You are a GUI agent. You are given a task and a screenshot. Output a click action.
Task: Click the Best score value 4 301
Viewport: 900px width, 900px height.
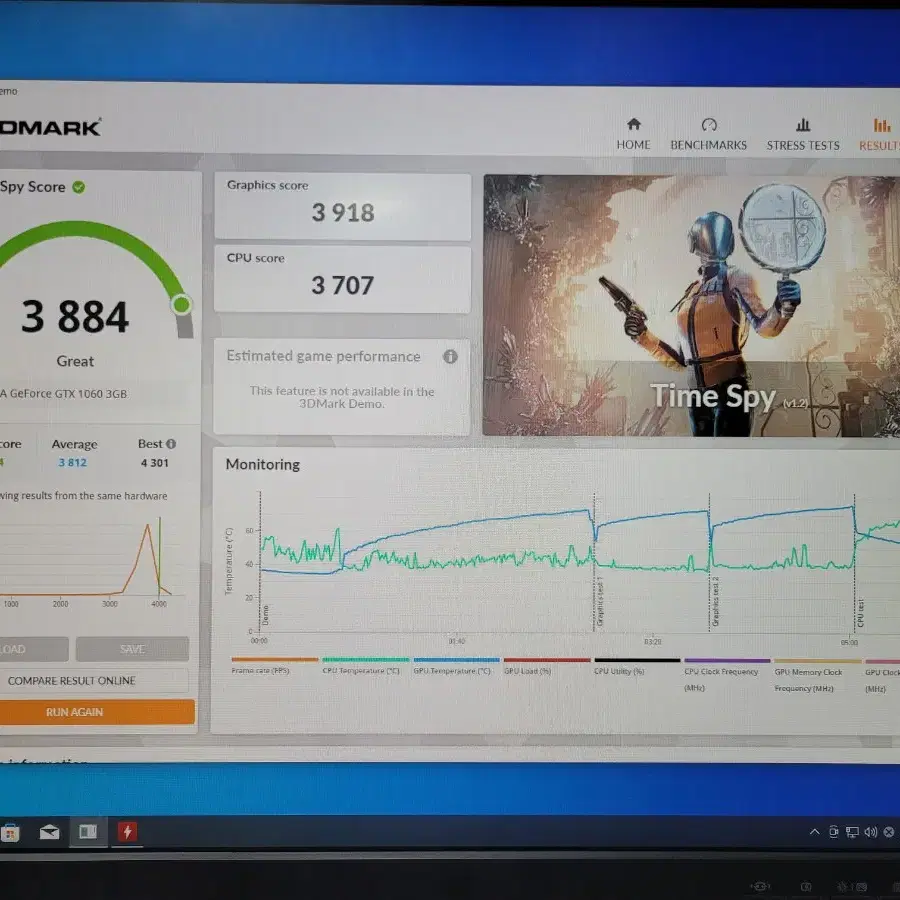click(x=155, y=463)
